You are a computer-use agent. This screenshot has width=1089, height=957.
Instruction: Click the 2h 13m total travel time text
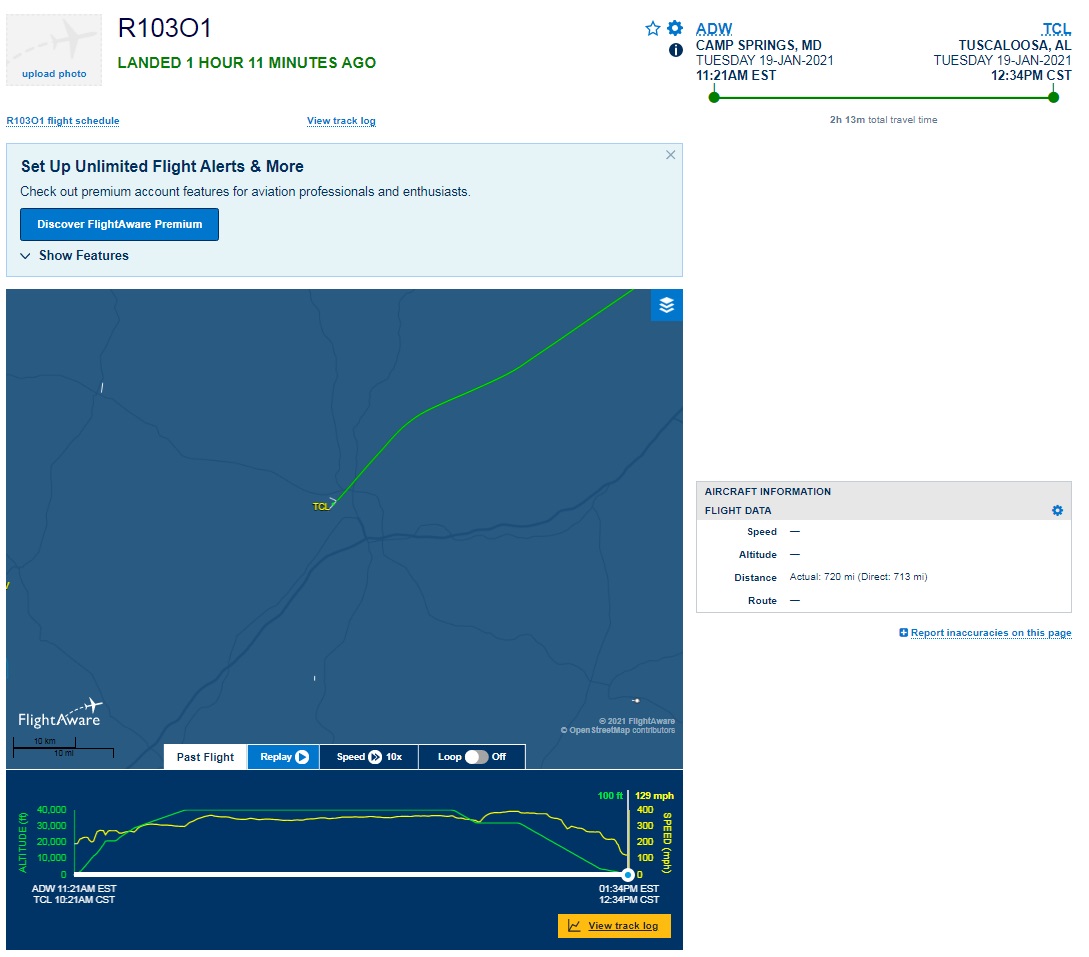coord(883,120)
